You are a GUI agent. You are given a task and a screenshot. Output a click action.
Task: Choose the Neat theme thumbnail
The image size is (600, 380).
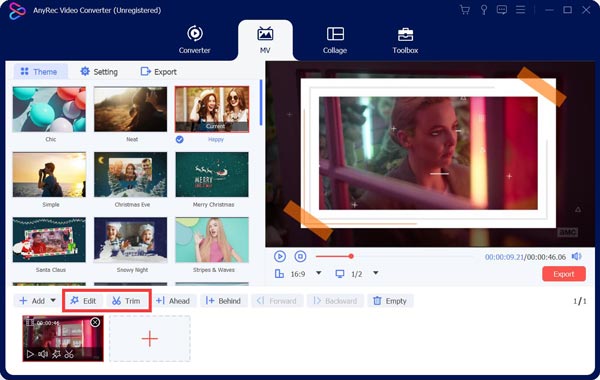coord(130,109)
